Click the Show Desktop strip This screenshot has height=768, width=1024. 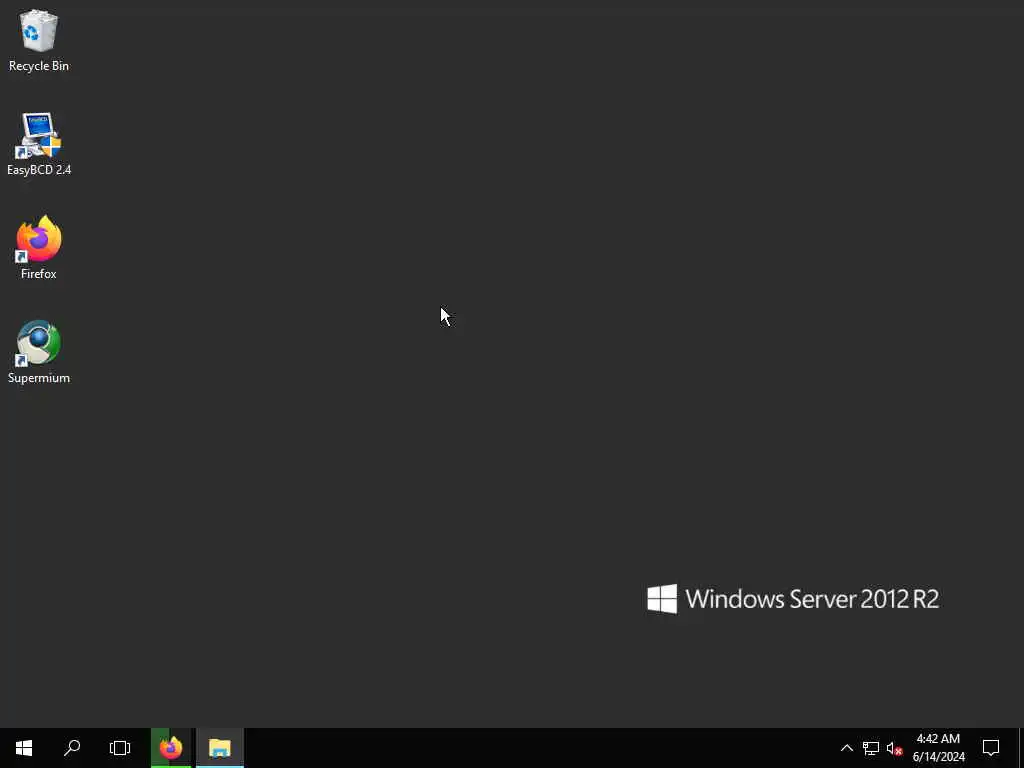click(x=1021, y=748)
